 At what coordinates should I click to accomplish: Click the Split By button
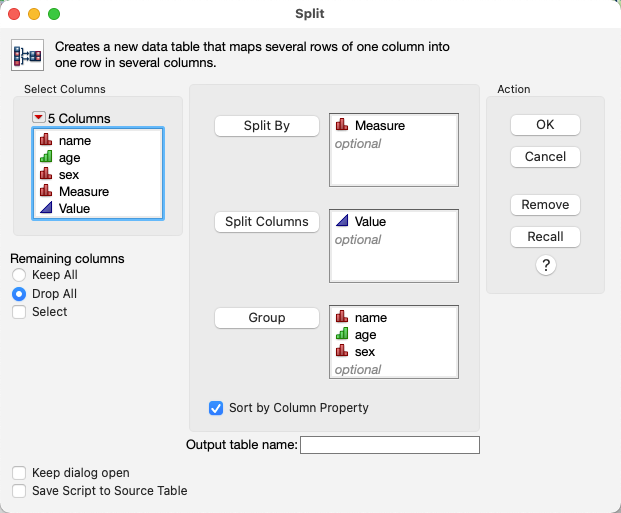point(267,126)
